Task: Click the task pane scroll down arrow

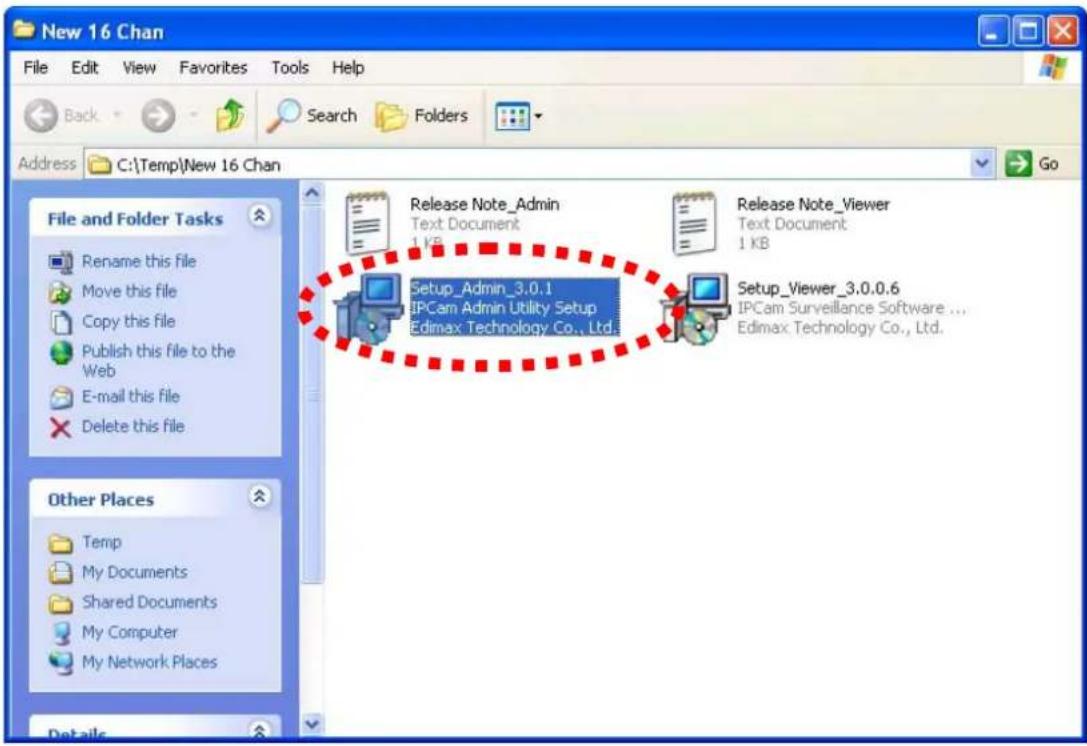Action: [312, 725]
